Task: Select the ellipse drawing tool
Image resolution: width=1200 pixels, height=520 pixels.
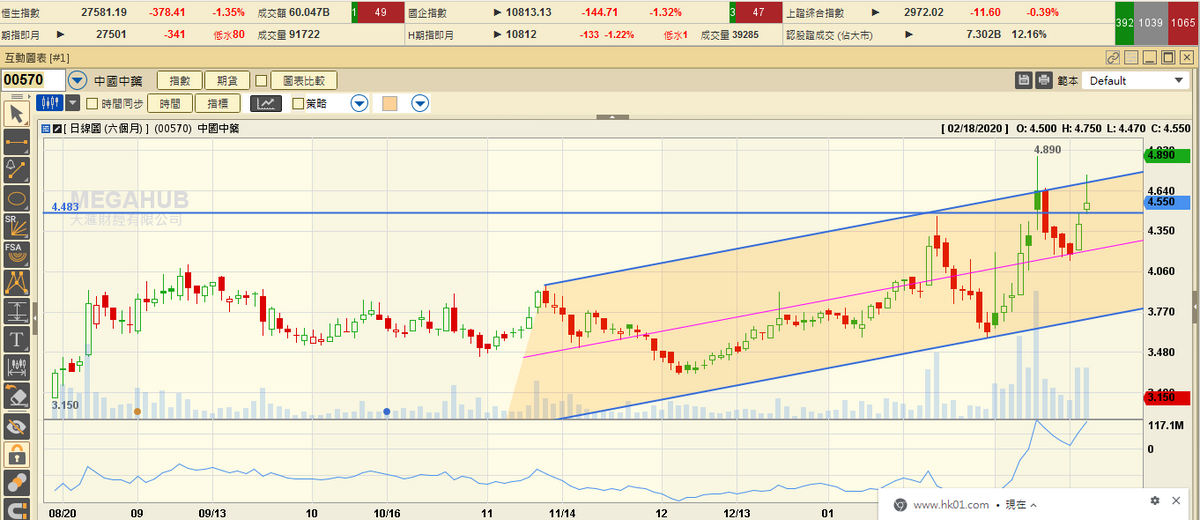Action: pyautogui.click(x=16, y=196)
